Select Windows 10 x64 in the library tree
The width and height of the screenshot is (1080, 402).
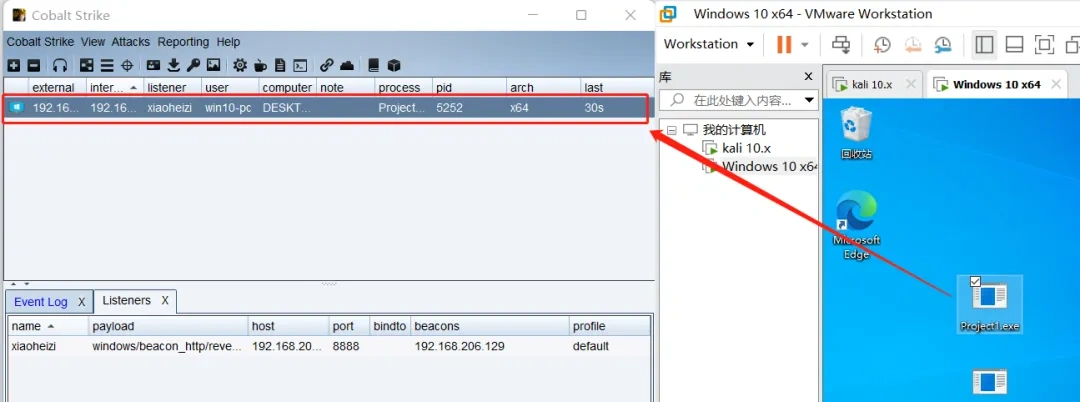(769, 166)
